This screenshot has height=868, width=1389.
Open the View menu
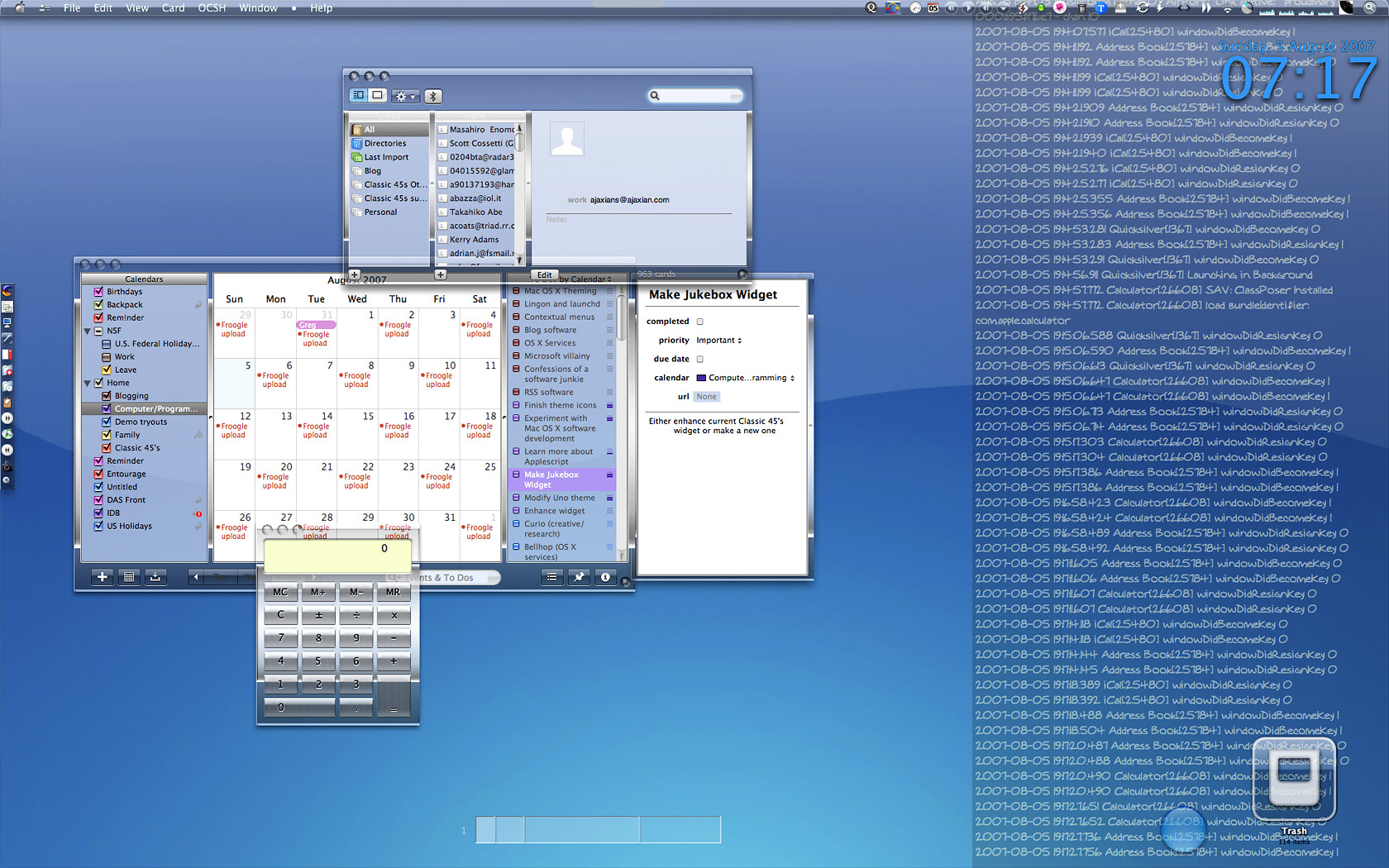137,8
